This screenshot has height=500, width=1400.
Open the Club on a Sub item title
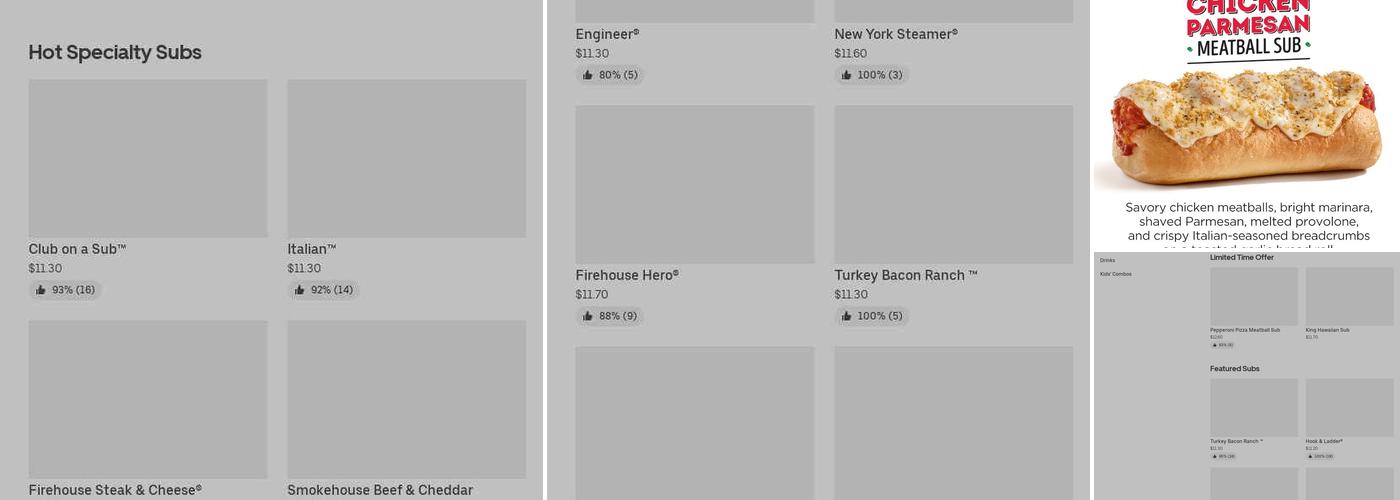tap(77, 249)
